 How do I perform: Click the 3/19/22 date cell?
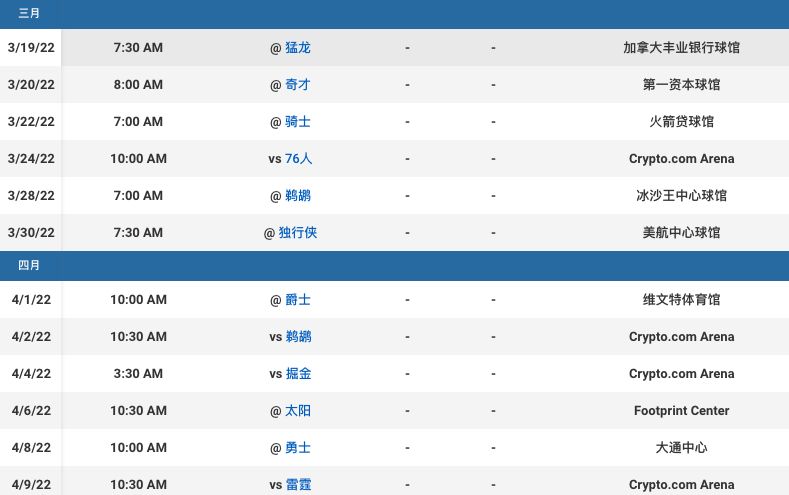(x=31, y=47)
